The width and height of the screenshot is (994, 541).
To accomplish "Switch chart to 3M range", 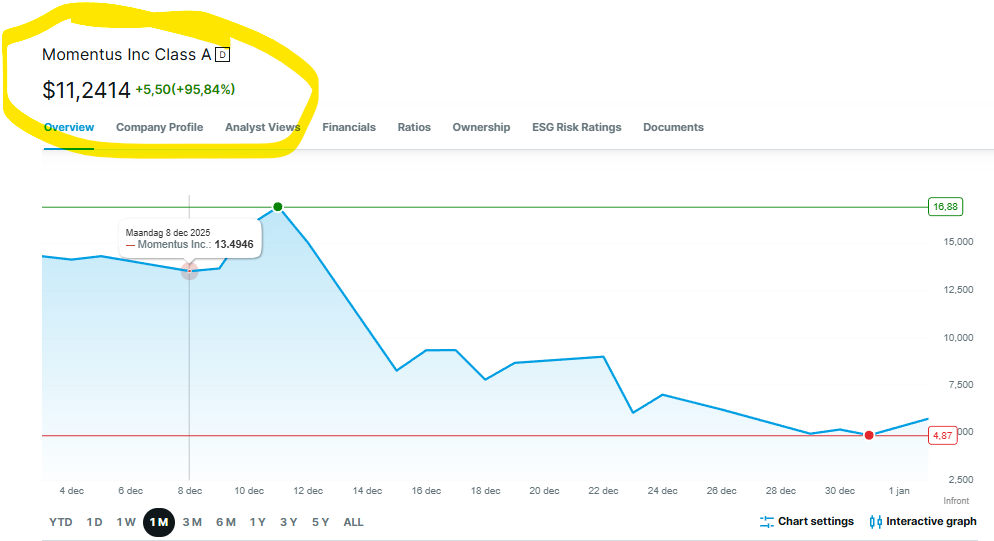I will [x=192, y=522].
